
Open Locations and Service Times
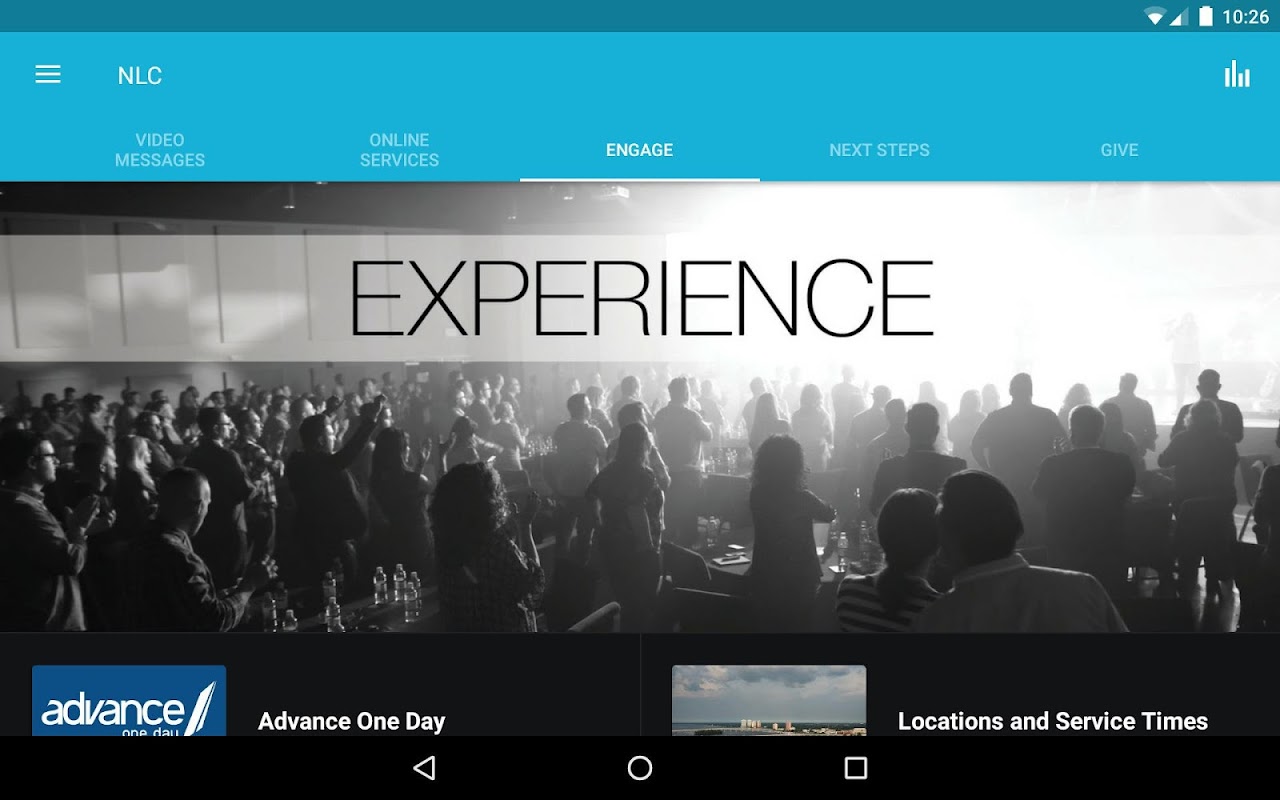[x=1053, y=721]
